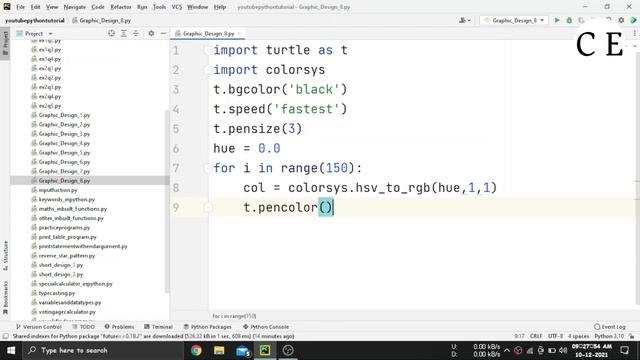Open the Navigate menu
640x360 pixels.
[75, 7]
